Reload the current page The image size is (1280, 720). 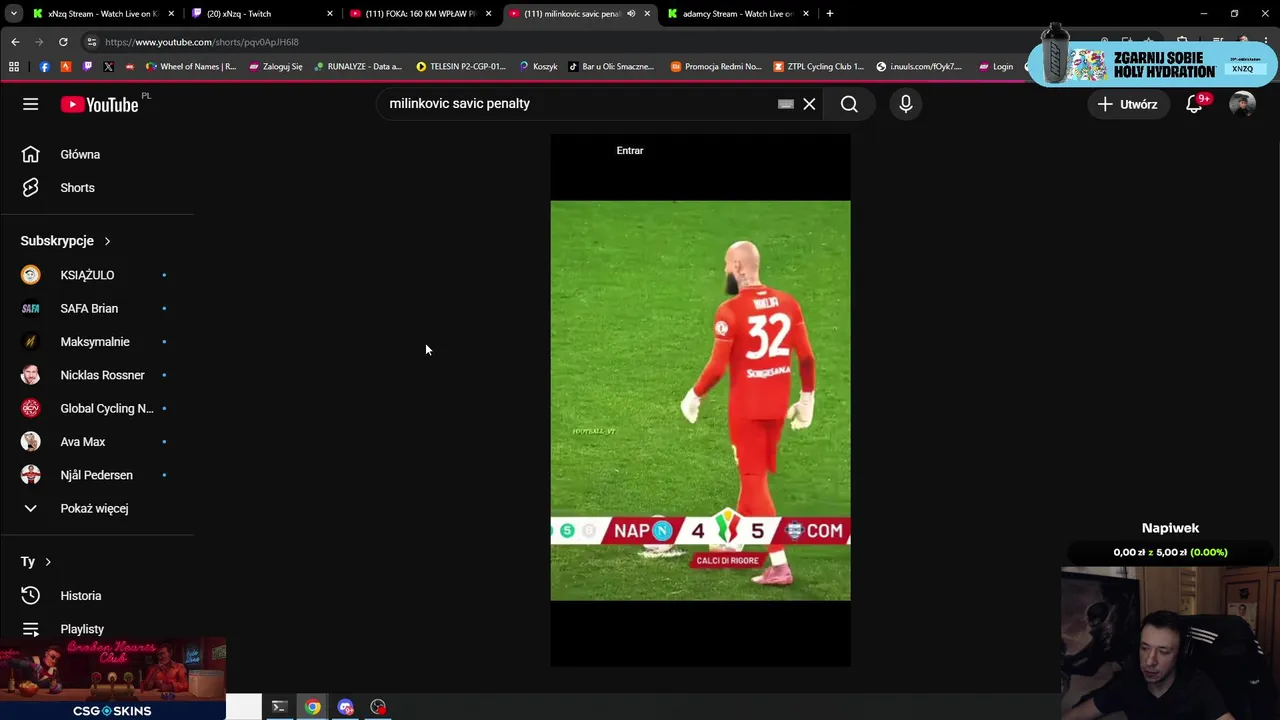pos(63,42)
